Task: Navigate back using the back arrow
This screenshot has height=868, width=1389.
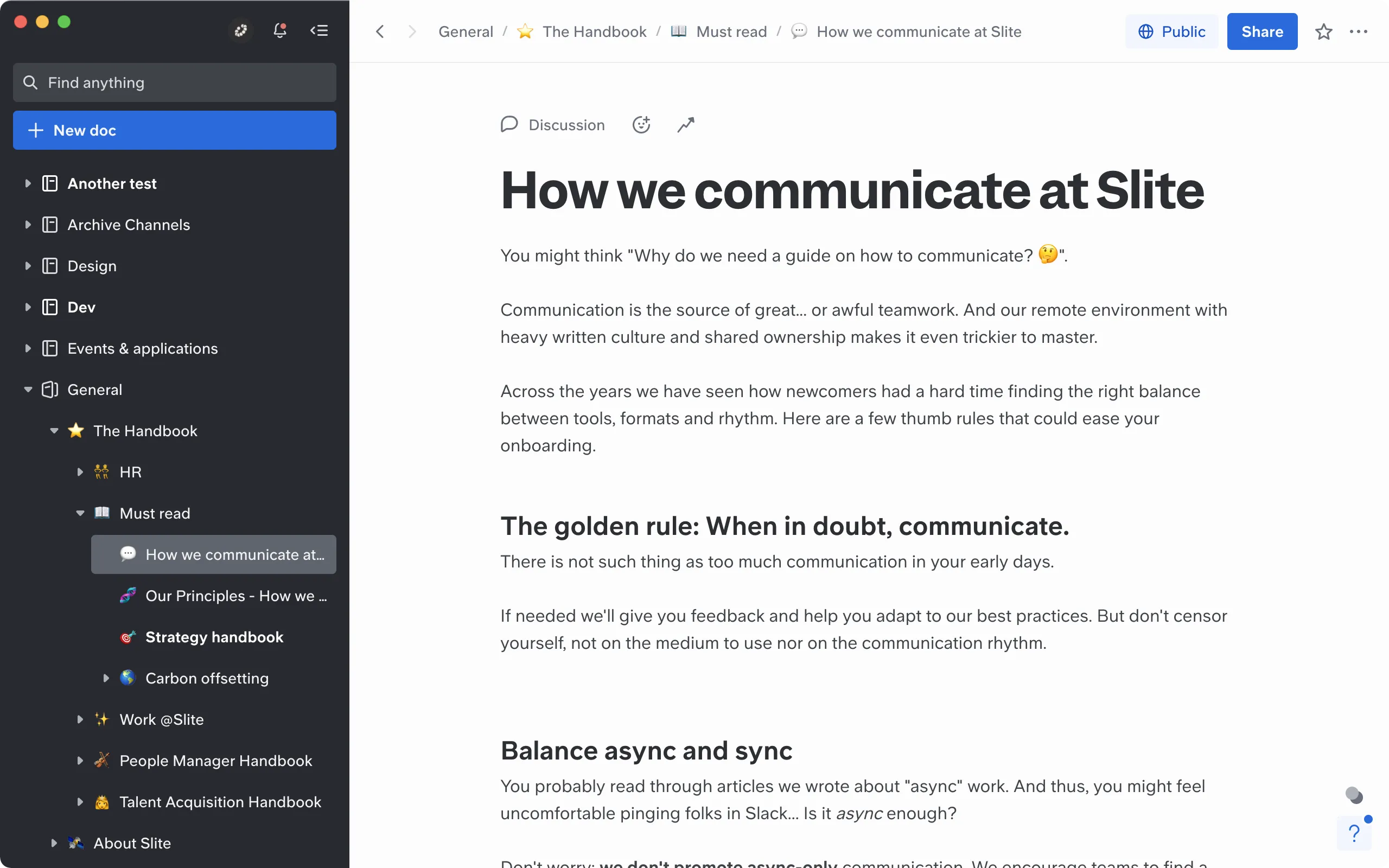Action: click(378, 30)
